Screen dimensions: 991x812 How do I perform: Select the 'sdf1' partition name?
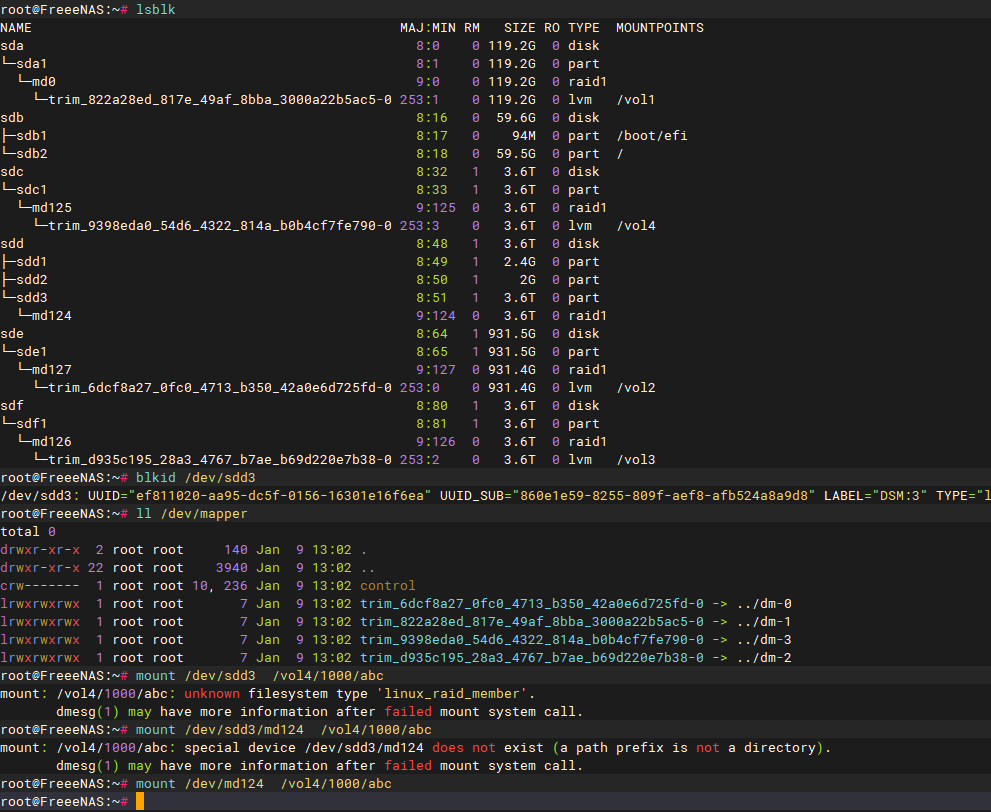[x=32, y=423]
